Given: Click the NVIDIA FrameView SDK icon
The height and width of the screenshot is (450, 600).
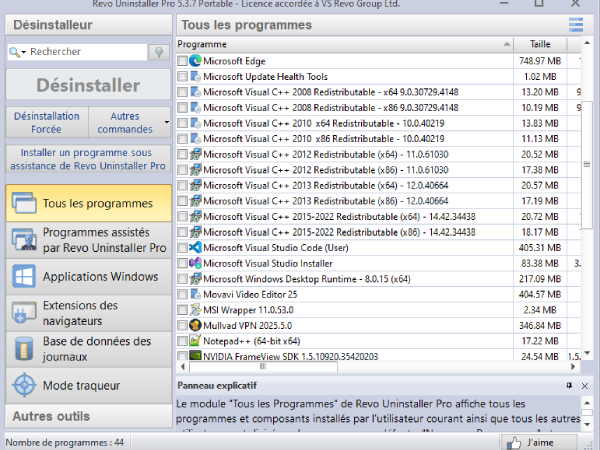Looking at the screenshot, I should point(195,356).
